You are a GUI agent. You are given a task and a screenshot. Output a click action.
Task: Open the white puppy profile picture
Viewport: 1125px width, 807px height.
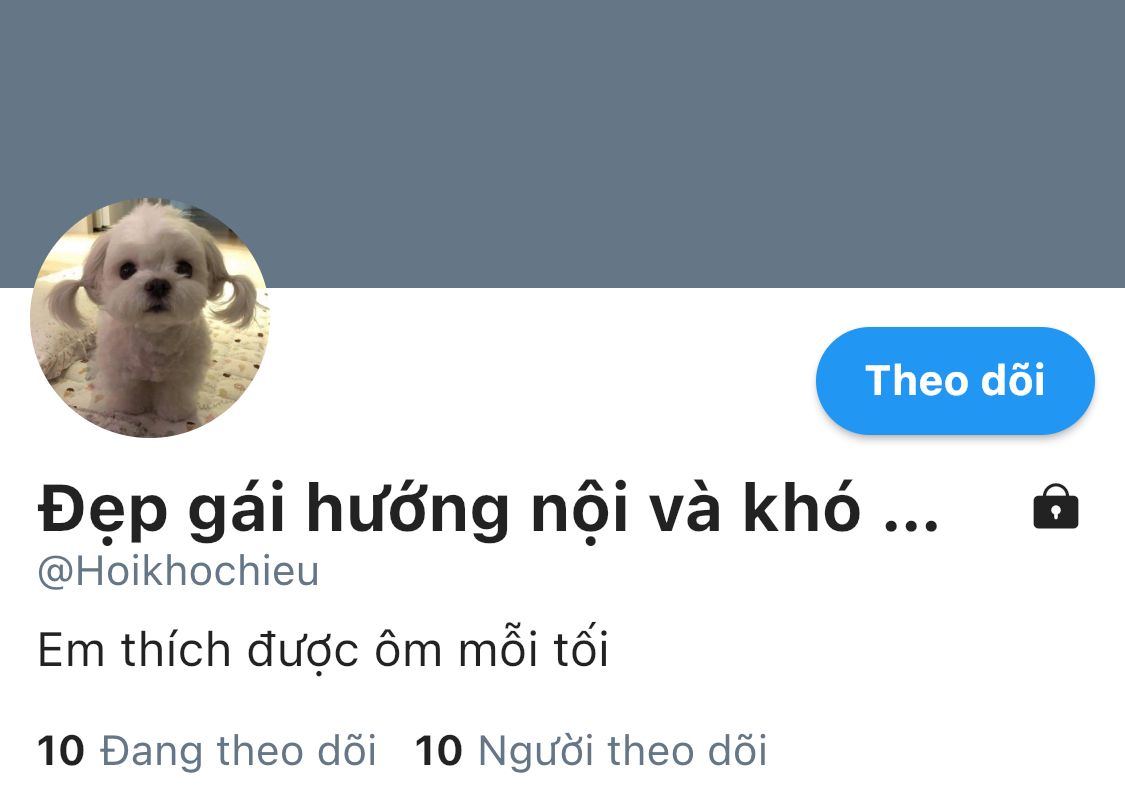tap(150, 318)
